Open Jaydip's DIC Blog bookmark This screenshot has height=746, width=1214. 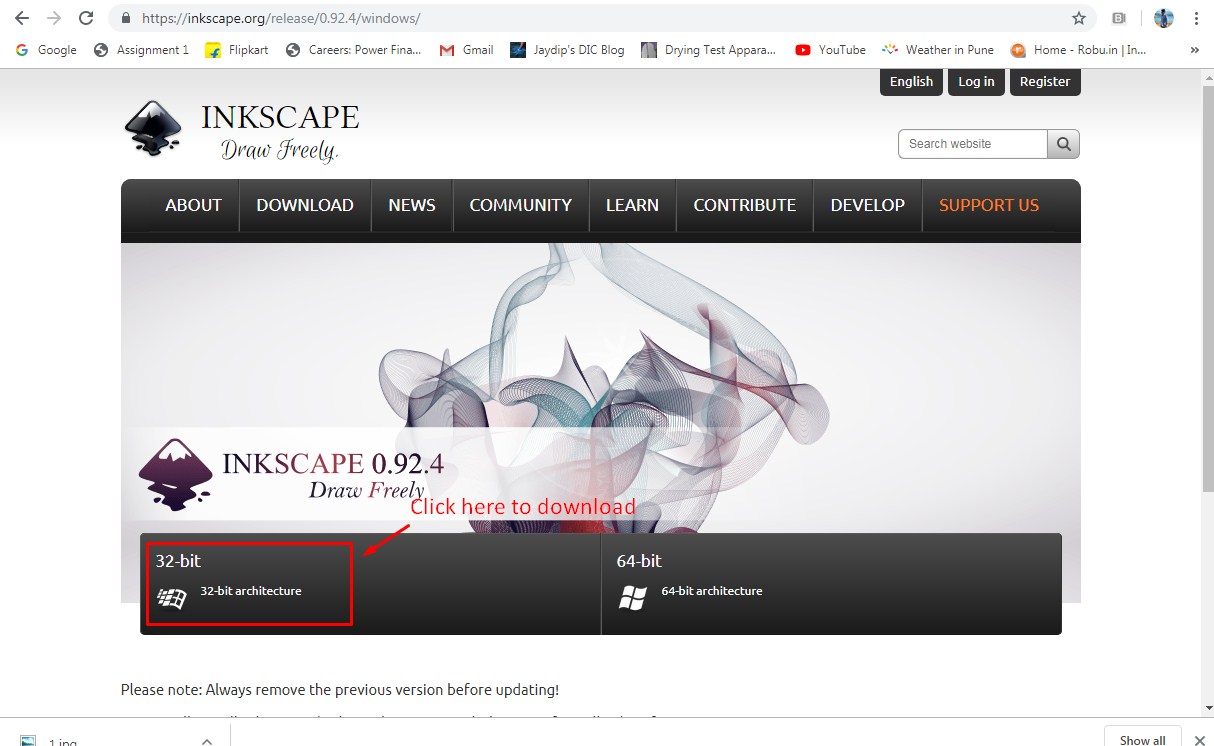567,49
